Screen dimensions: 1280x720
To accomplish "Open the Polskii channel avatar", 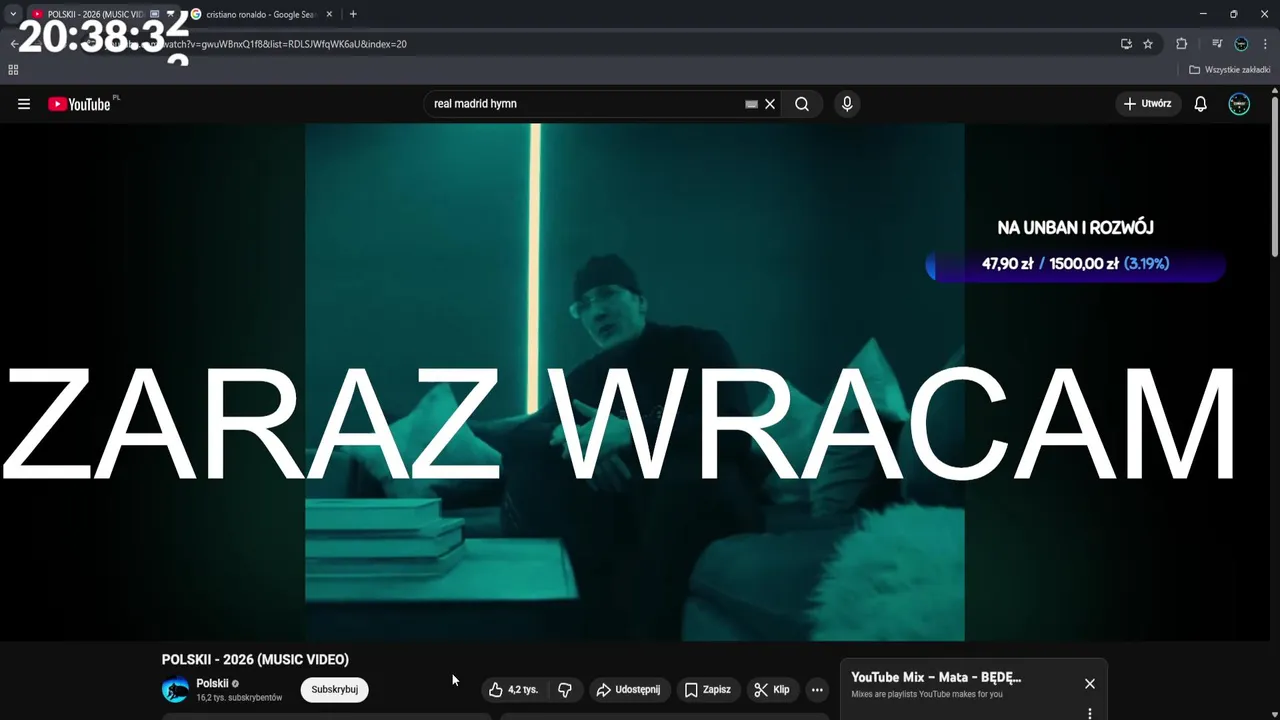I will (x=175, y=689).
